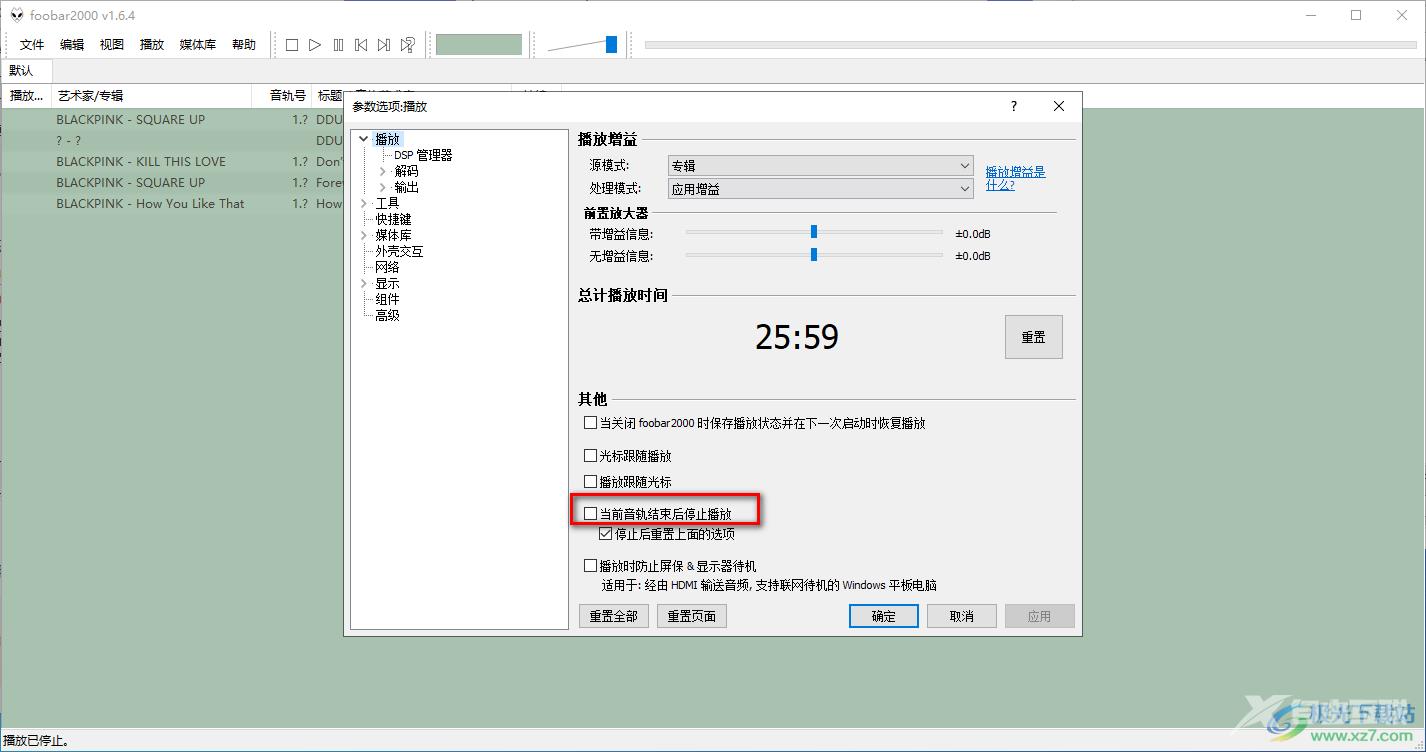Click the 播放已停止 status bar text

pos(36,741)
